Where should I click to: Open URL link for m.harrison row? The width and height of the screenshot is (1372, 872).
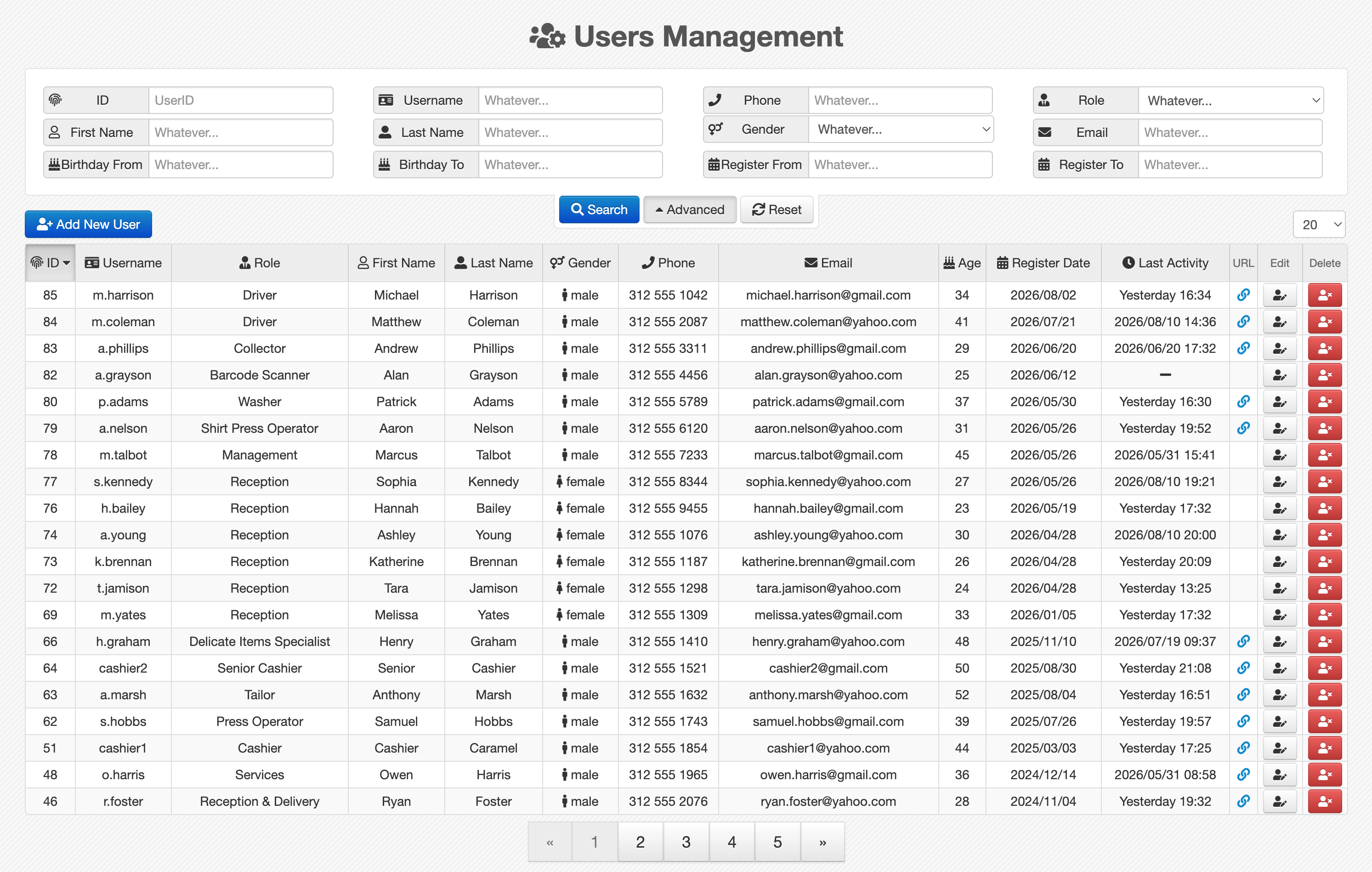(x=1243, y=294)
